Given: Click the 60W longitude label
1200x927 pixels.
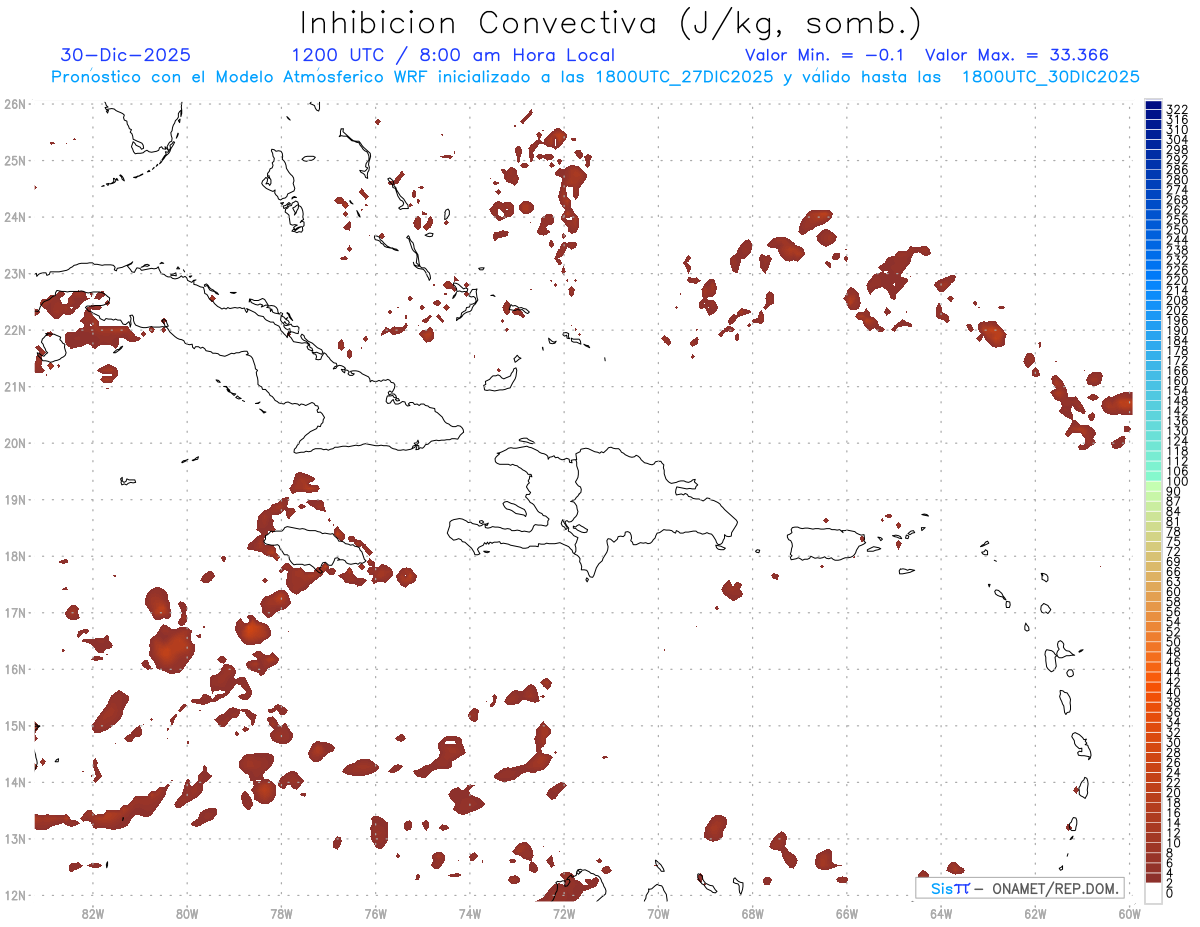Looking at the screenshot, I should (1130, 913).
